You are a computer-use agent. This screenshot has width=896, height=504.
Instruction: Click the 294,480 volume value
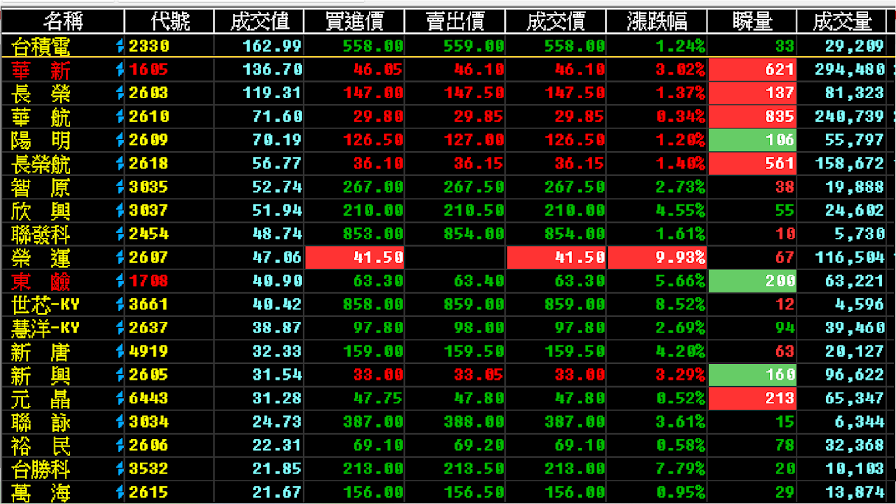(850, 70)
